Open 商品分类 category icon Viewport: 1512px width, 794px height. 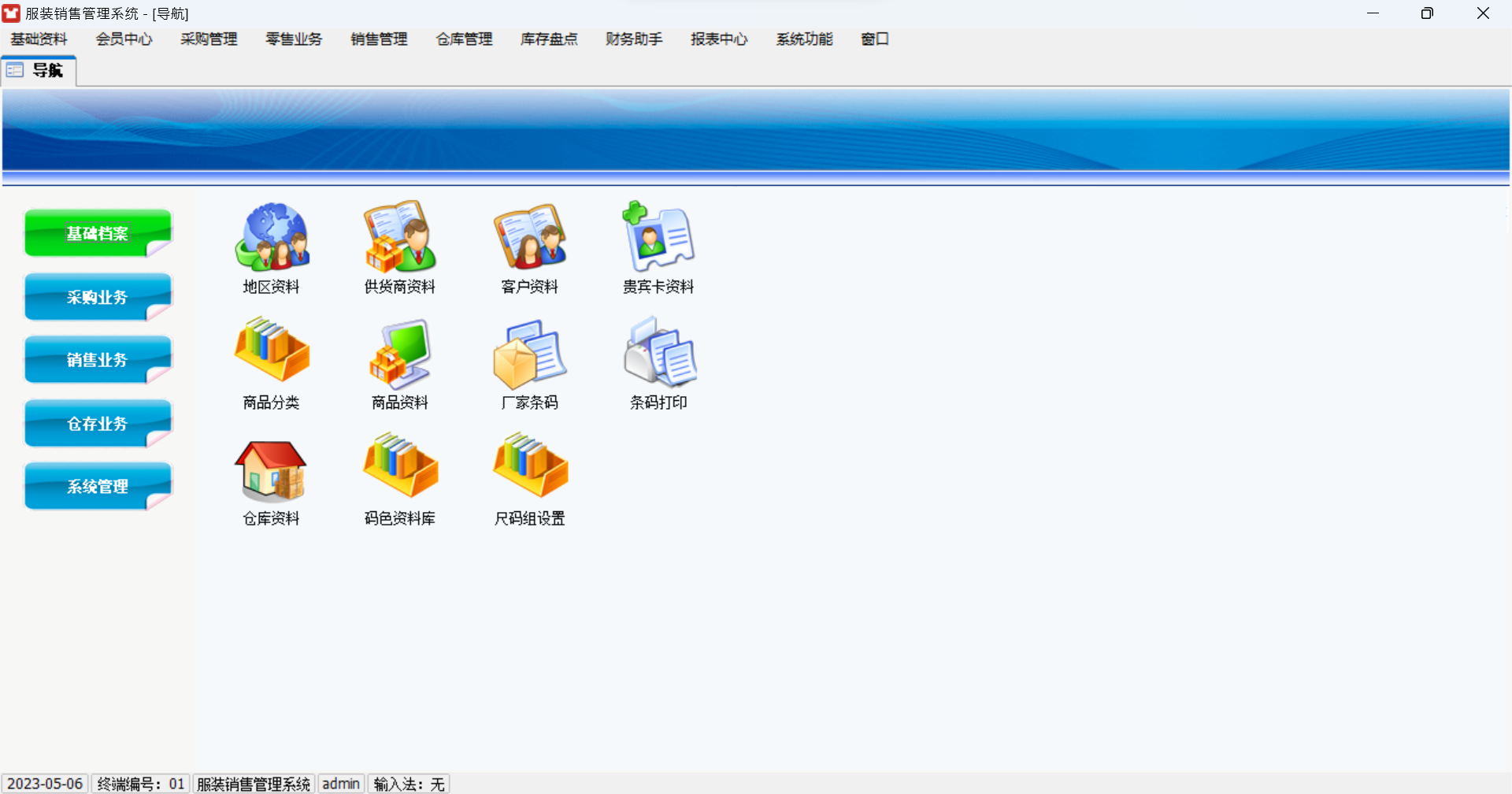(272, 351)
